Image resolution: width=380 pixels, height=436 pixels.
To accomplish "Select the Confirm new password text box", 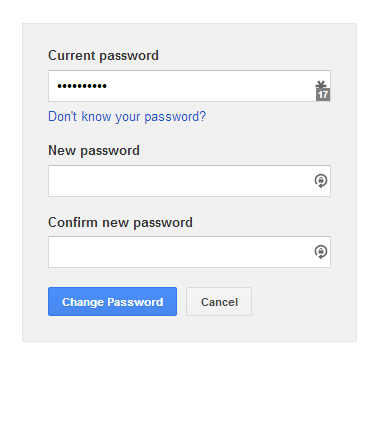I will [189, 252].
